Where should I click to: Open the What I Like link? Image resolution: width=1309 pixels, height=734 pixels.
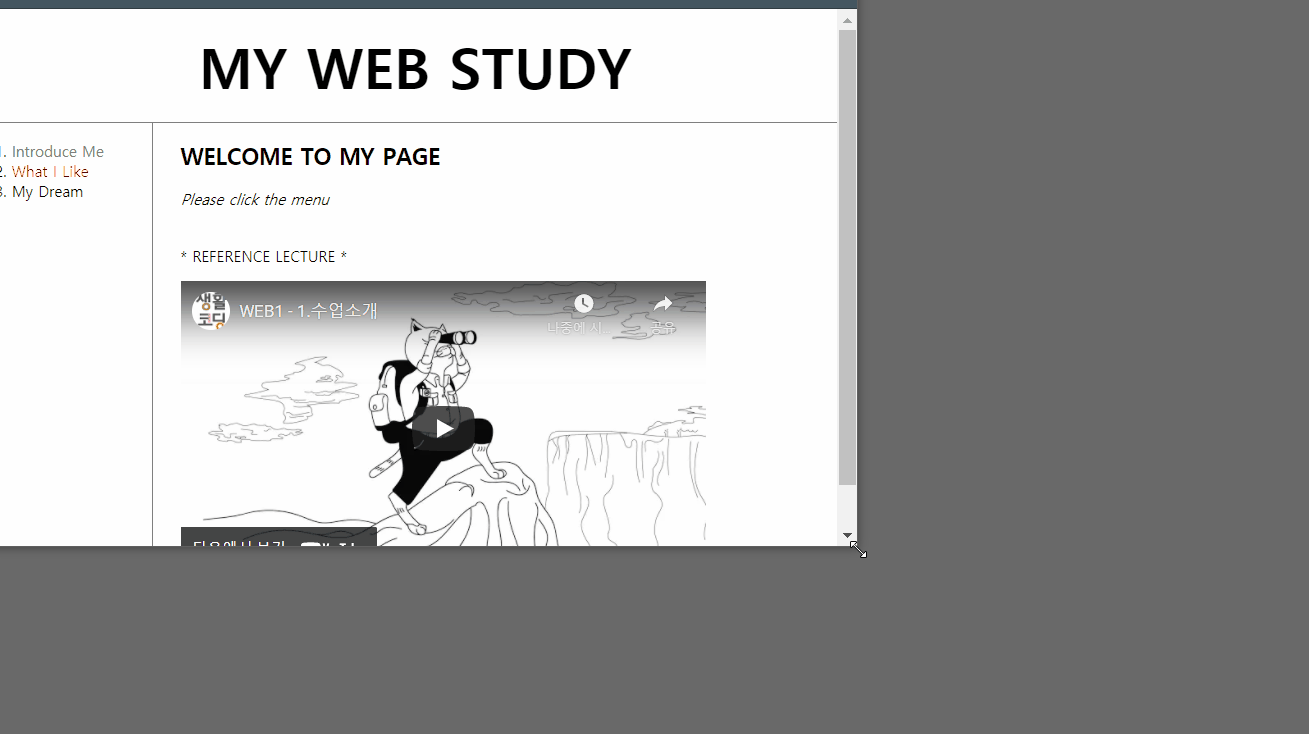50,172
